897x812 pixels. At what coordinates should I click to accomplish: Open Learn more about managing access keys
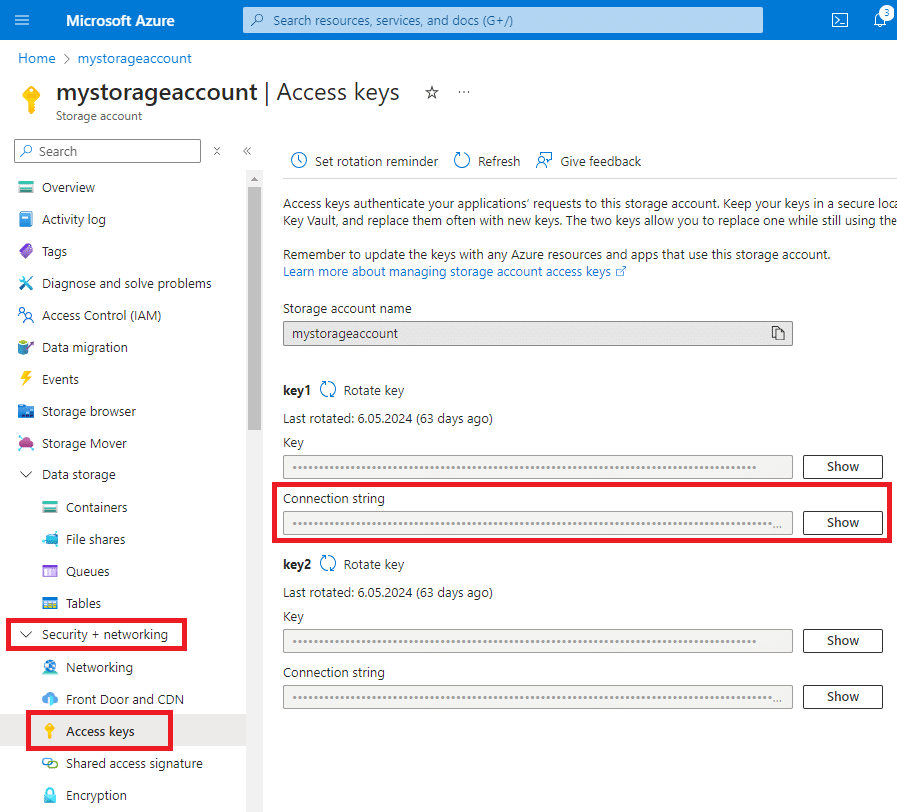(454, 271)
